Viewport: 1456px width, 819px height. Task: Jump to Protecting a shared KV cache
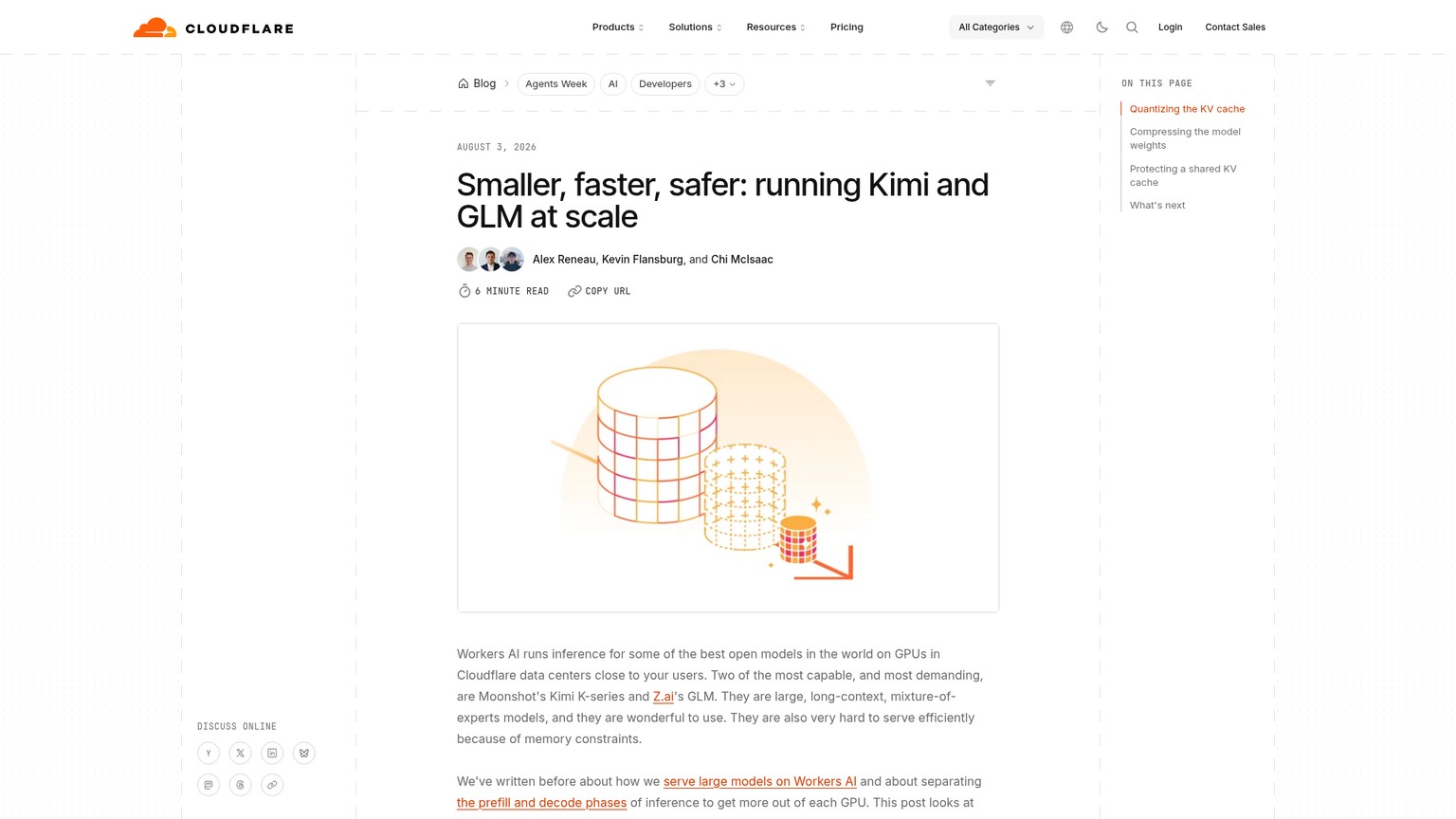click(x=1183, y=175)
